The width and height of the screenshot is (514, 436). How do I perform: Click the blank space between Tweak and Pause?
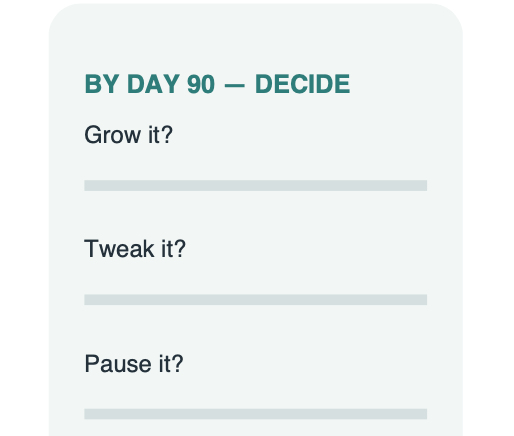(256, 328)
